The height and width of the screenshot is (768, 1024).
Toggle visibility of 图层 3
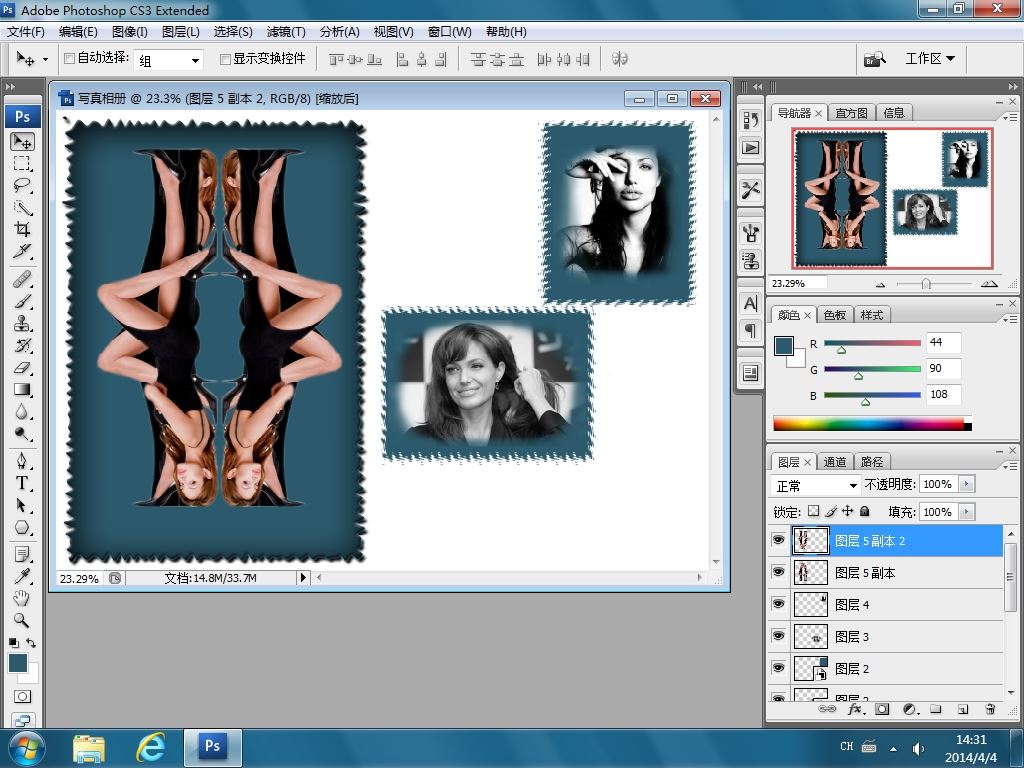click(778, 636)
